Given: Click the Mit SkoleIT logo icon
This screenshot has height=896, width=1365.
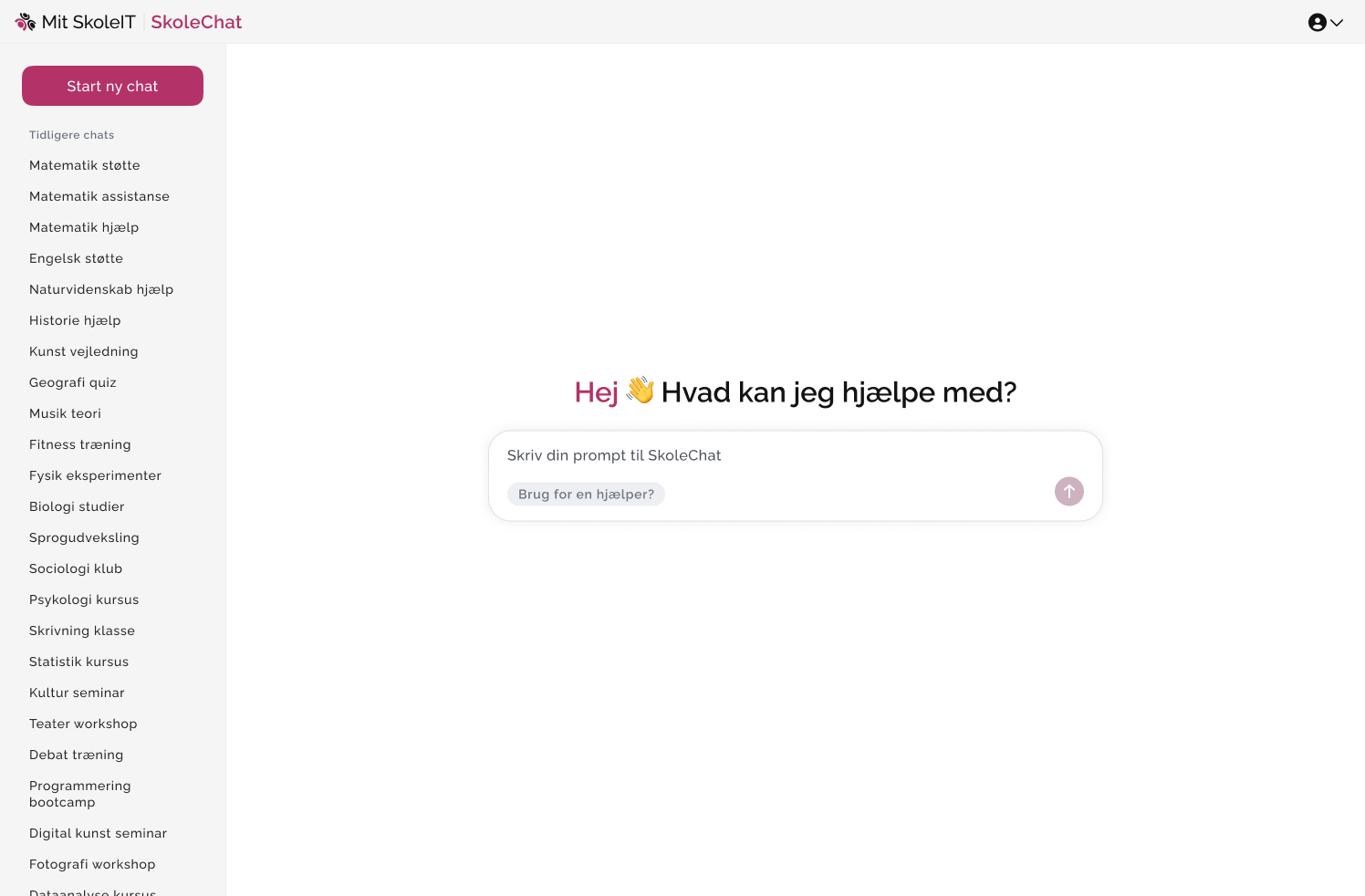Looking at the screenshot, I should coord(26,22).
